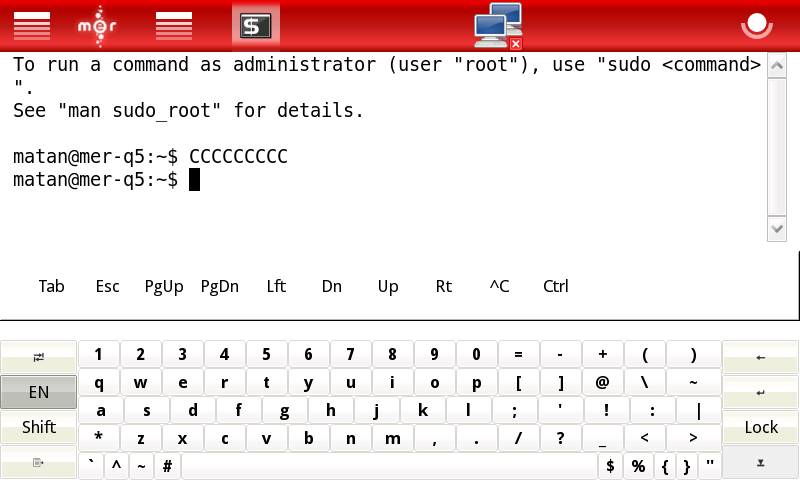This screenshot has width=800, height=480.
Task: Open the keyboard menu icon below Shift
Action: pos(38,462)
